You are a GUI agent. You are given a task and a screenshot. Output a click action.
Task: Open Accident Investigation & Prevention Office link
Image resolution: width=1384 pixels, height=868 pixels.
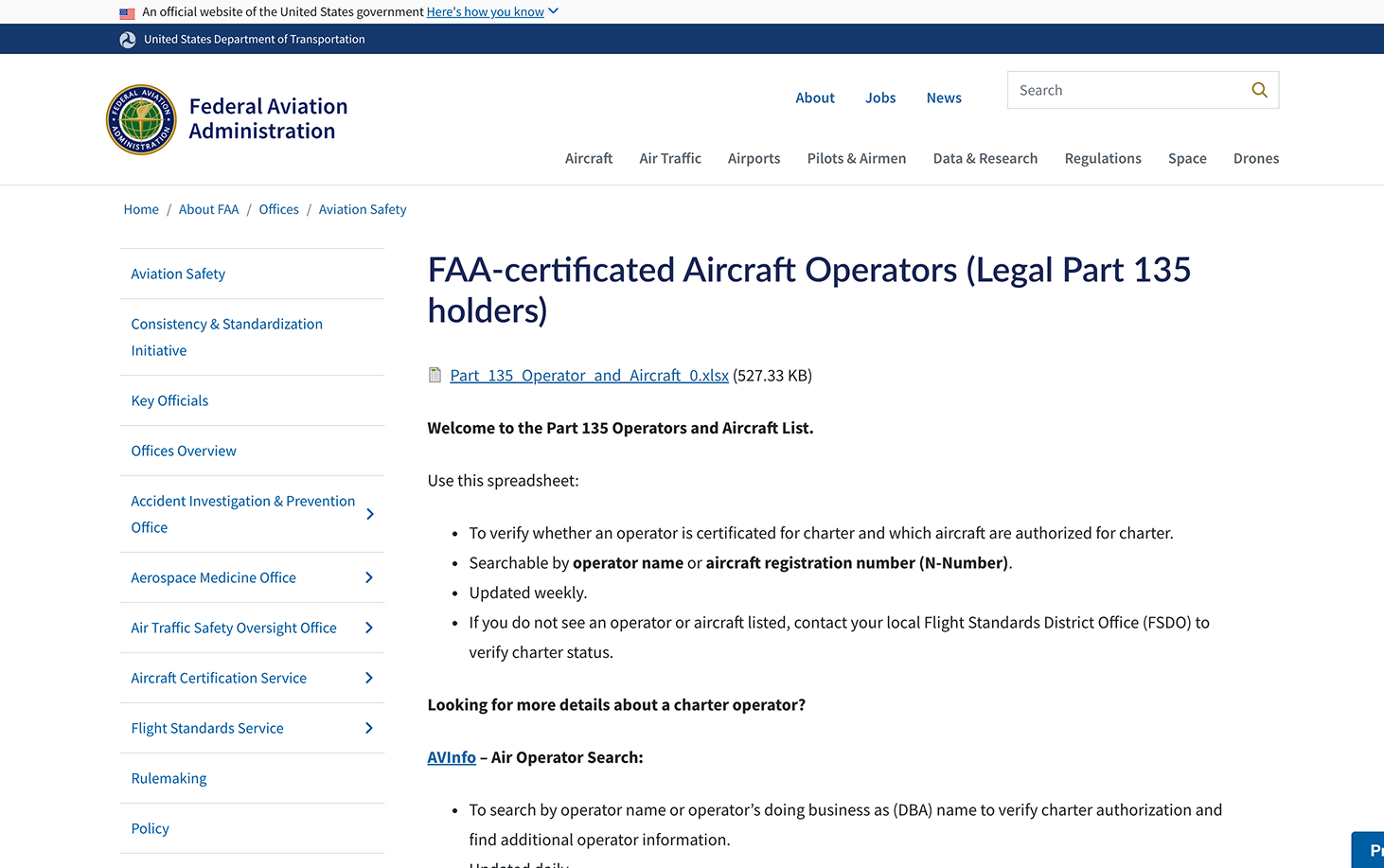pyautogui.click(x=243, y=514)
